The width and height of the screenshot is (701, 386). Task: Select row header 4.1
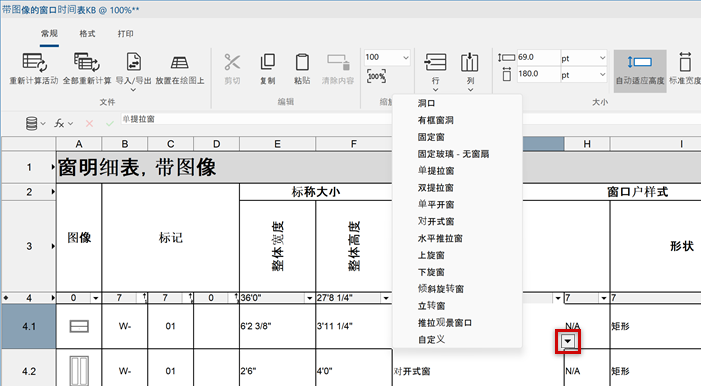[29, 327]
